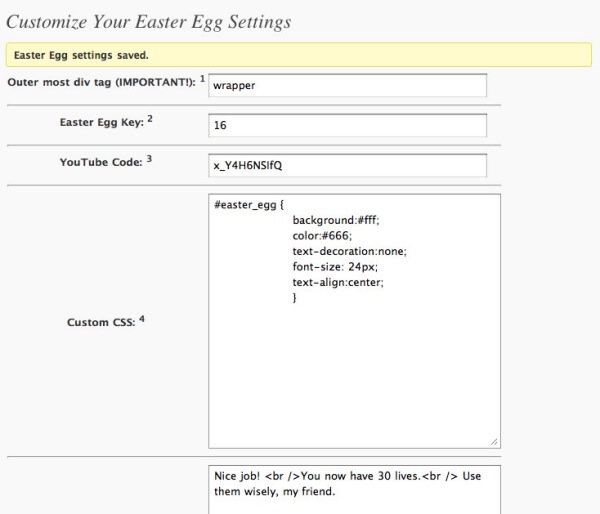Place cursor on the text-align:center line
Image resolution: width=600 pixels, height=514 pixels.
(x=338, y=283)
